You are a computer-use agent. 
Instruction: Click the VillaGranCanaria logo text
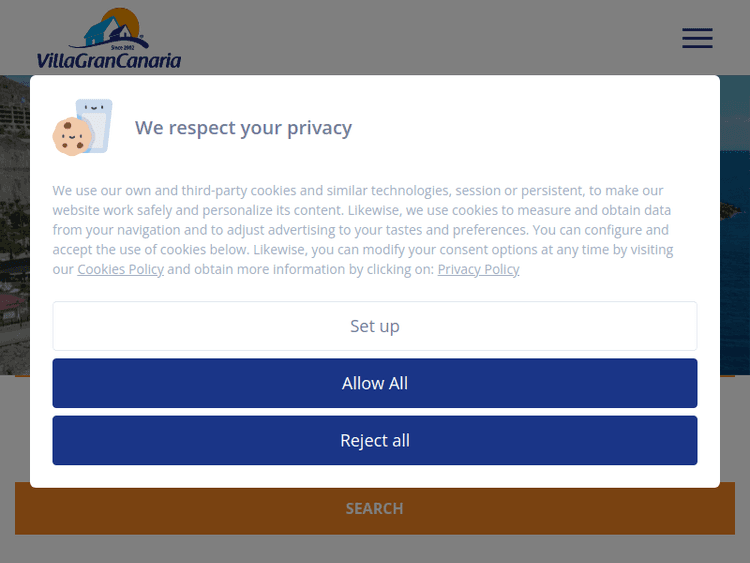[x=109, y=60]
